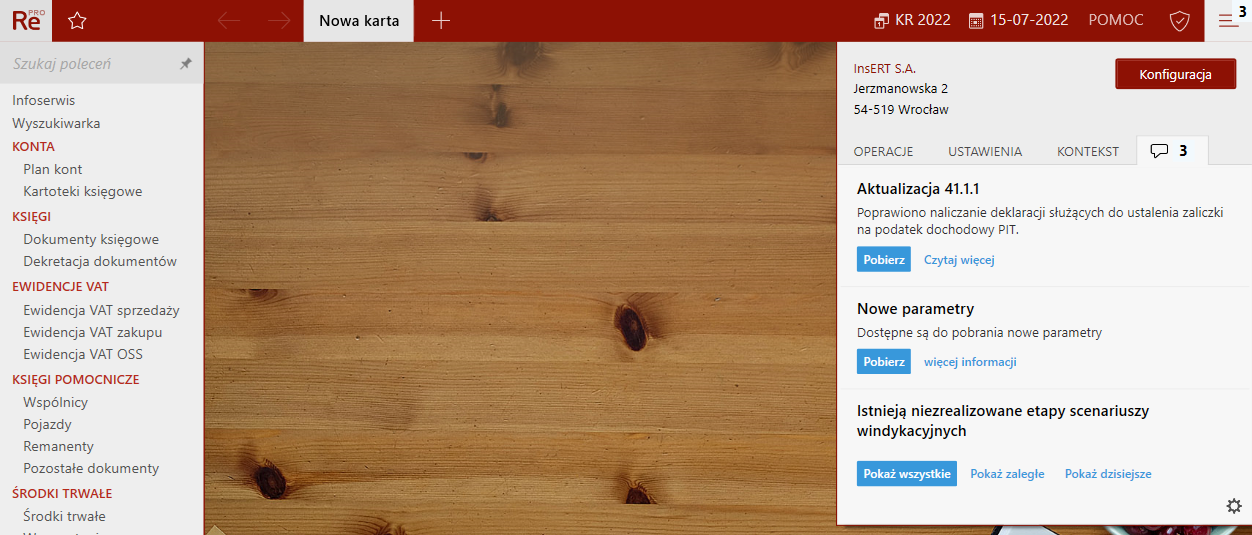Switch to the USTAWIENIA tab
The width and height of the screenshot is (1252, 535).
coord(985,151)
